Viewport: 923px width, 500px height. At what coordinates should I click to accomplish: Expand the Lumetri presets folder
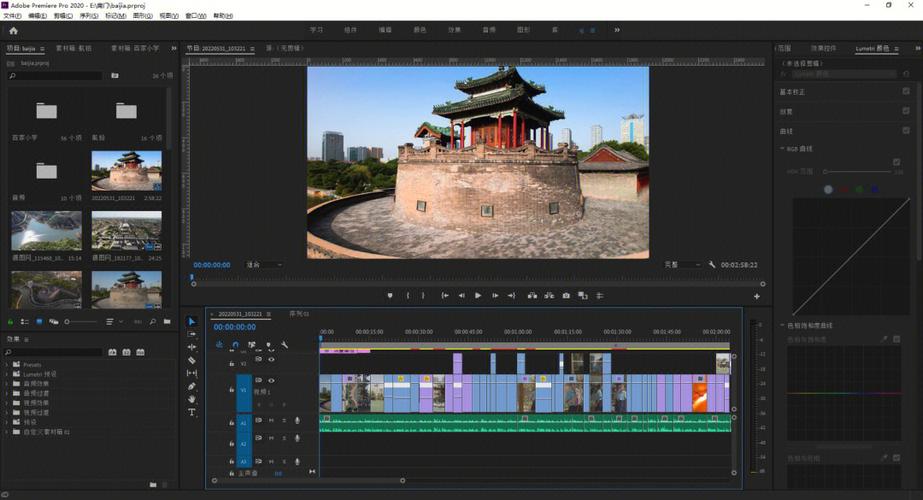click(x=6, y=374)
